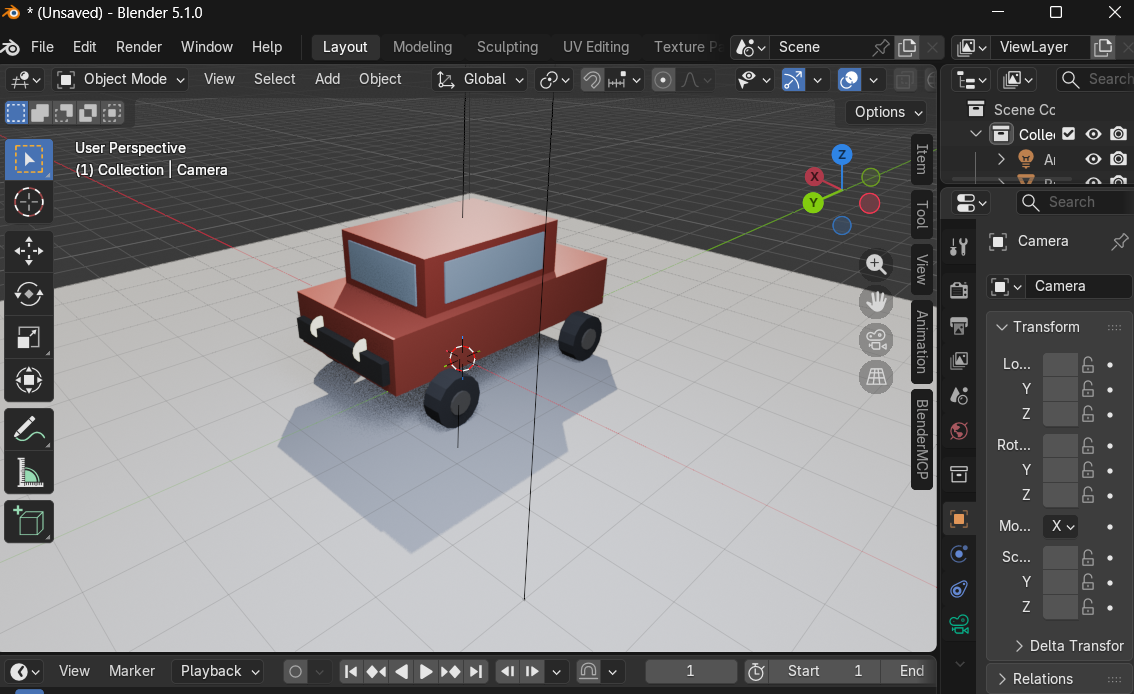Click the viewport zoom magnifier icon
This screenshot has height=694, width=1134.
pos(876,265)
